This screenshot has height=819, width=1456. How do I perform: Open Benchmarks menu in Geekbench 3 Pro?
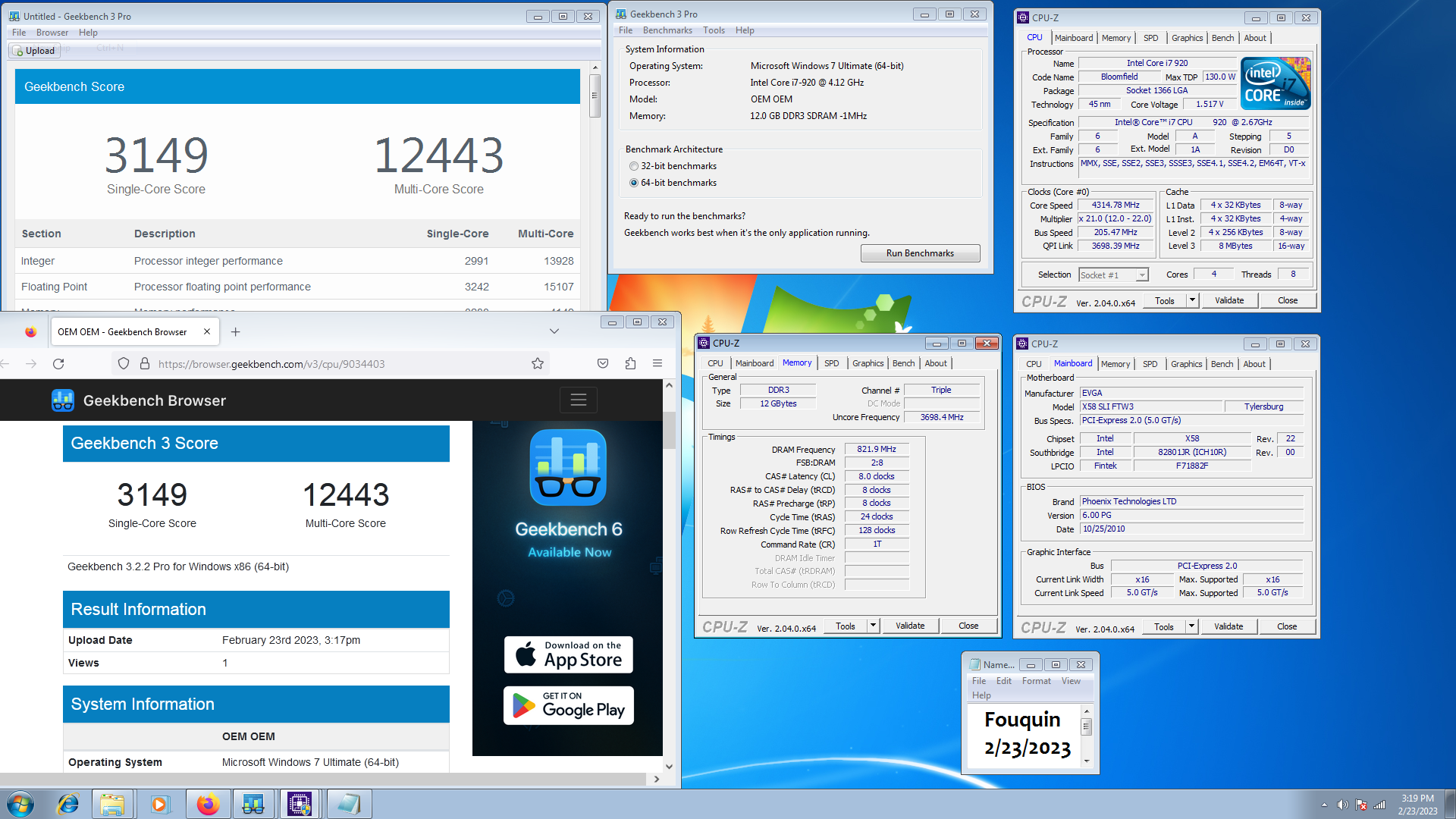[667, 30]
